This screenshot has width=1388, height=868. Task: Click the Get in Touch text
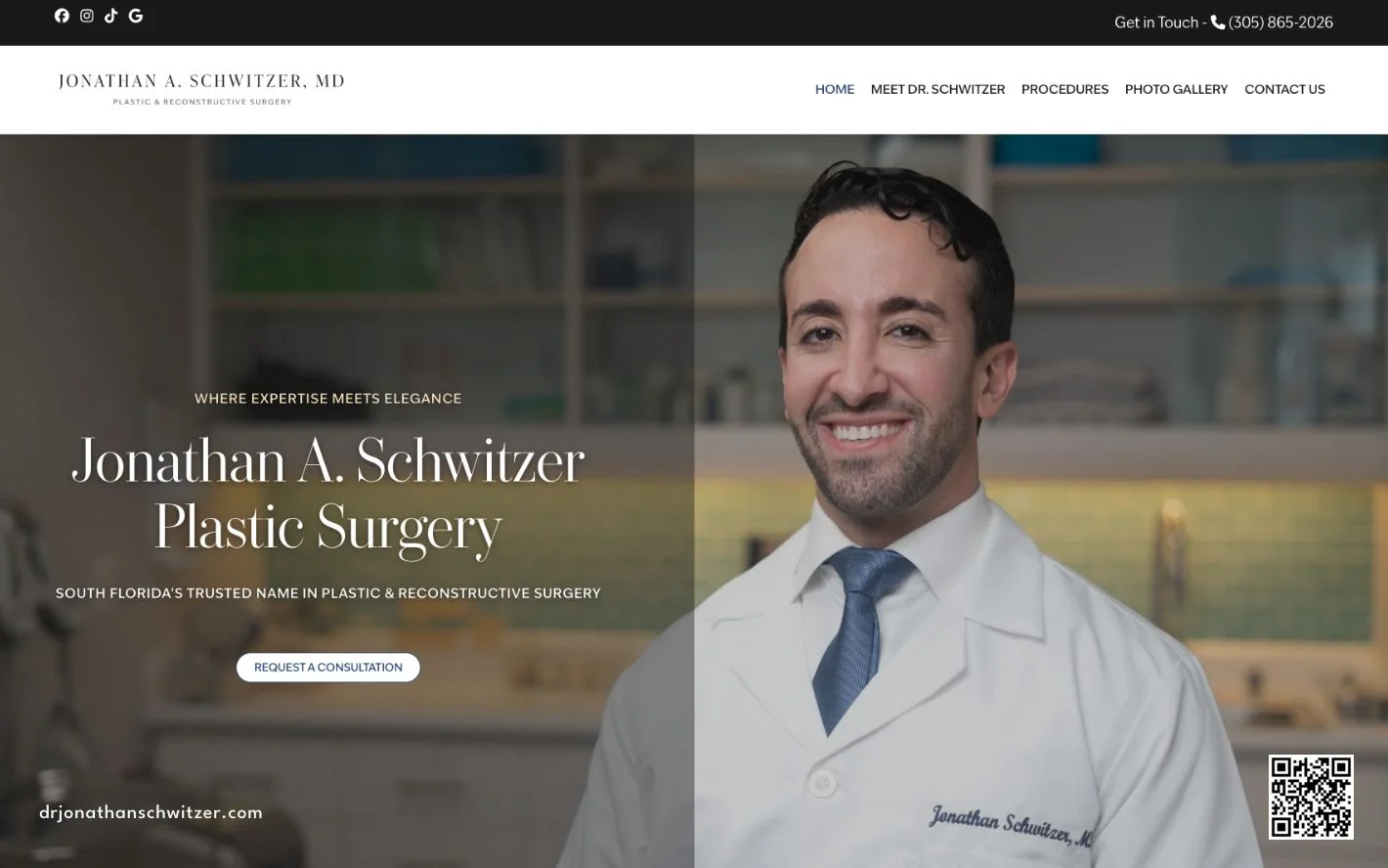tap(1156, 22)
